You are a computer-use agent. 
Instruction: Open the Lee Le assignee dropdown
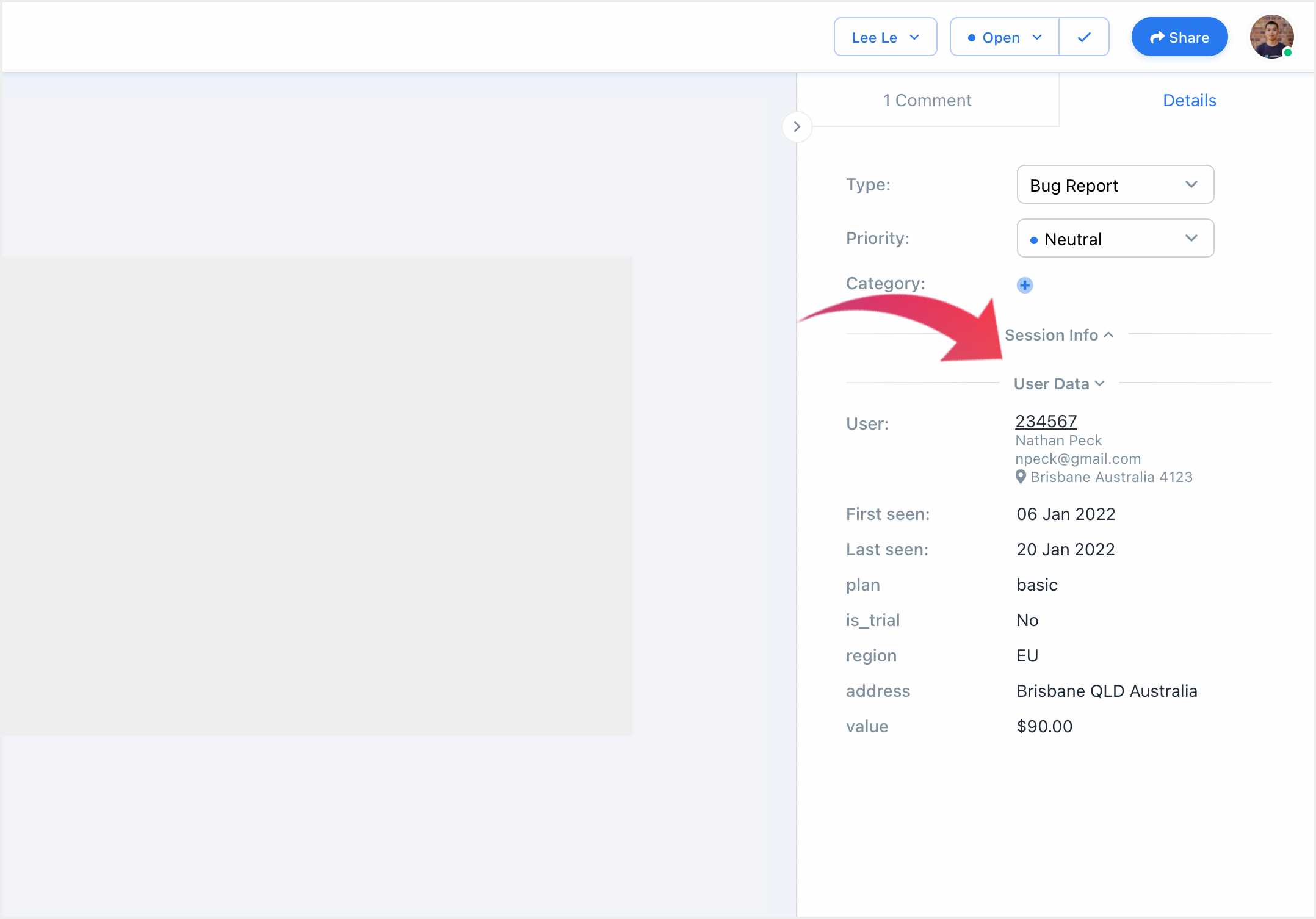click(885, 37)
